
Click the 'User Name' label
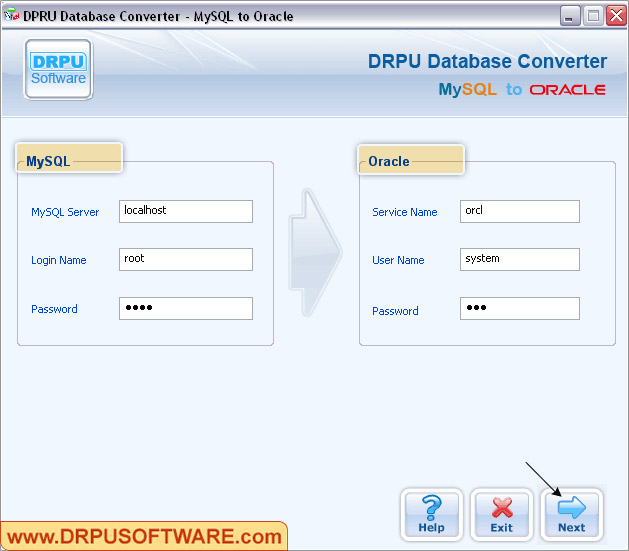pyautogui.click(x=398, y=260)
